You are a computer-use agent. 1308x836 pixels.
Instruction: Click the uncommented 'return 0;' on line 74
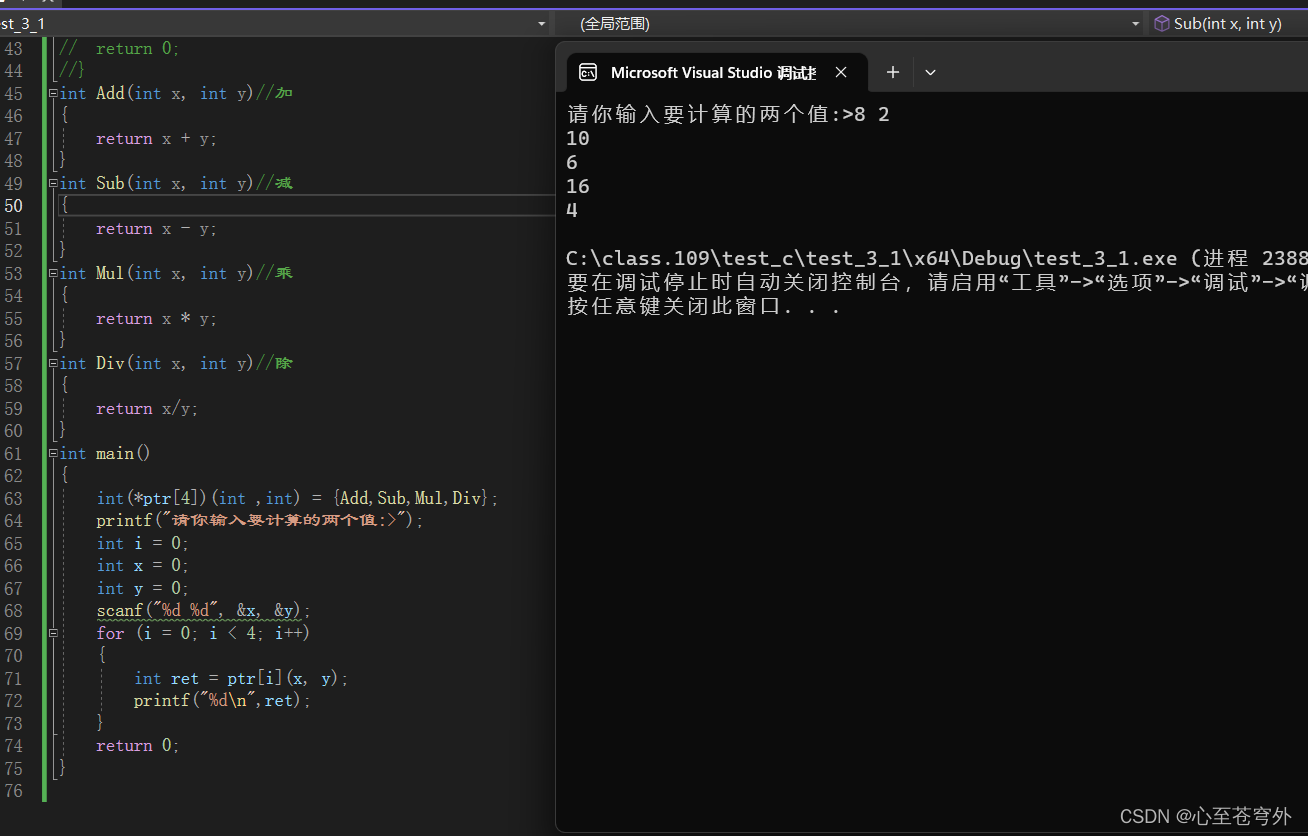point(138,745)
